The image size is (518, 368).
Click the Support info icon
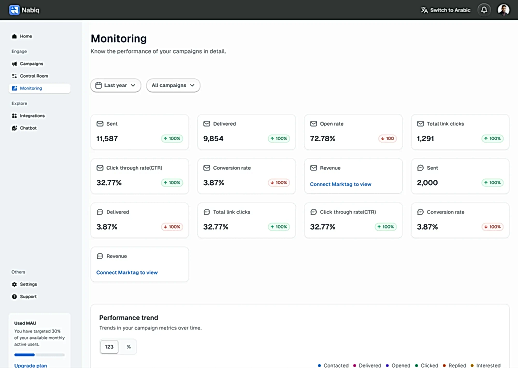click(14, 297)
